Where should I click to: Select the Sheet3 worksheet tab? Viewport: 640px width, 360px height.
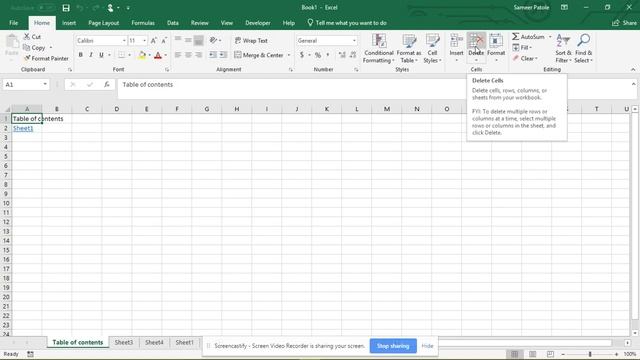[x=124, y=342]
